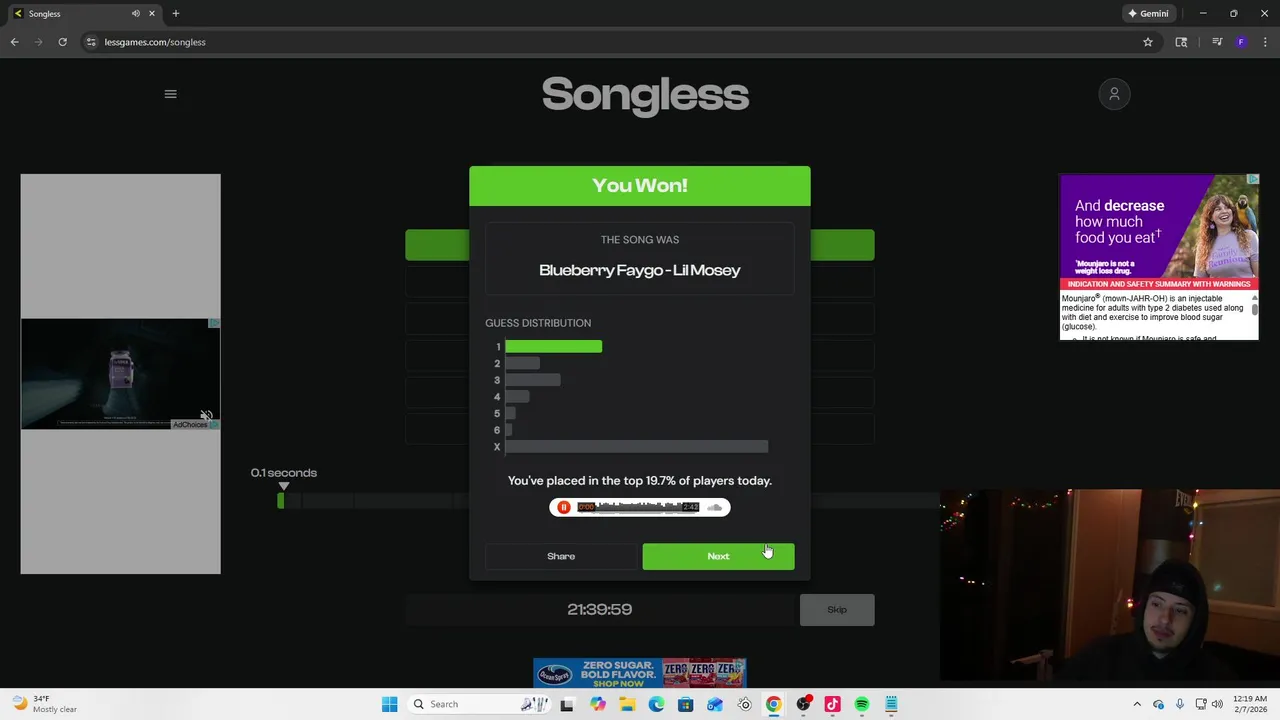Show hidden system tray icons
1280x720 pixels.
(x=1137, y=704)
